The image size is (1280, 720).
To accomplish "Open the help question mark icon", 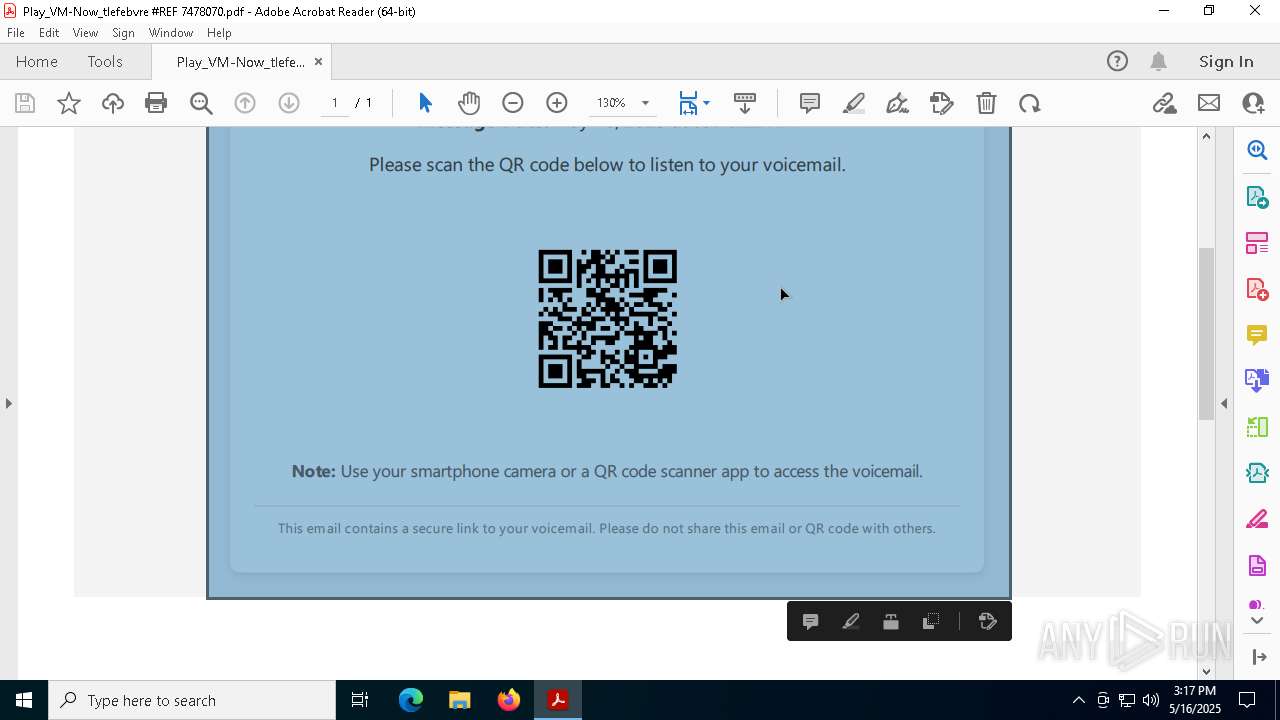I will click(1117, 62).
